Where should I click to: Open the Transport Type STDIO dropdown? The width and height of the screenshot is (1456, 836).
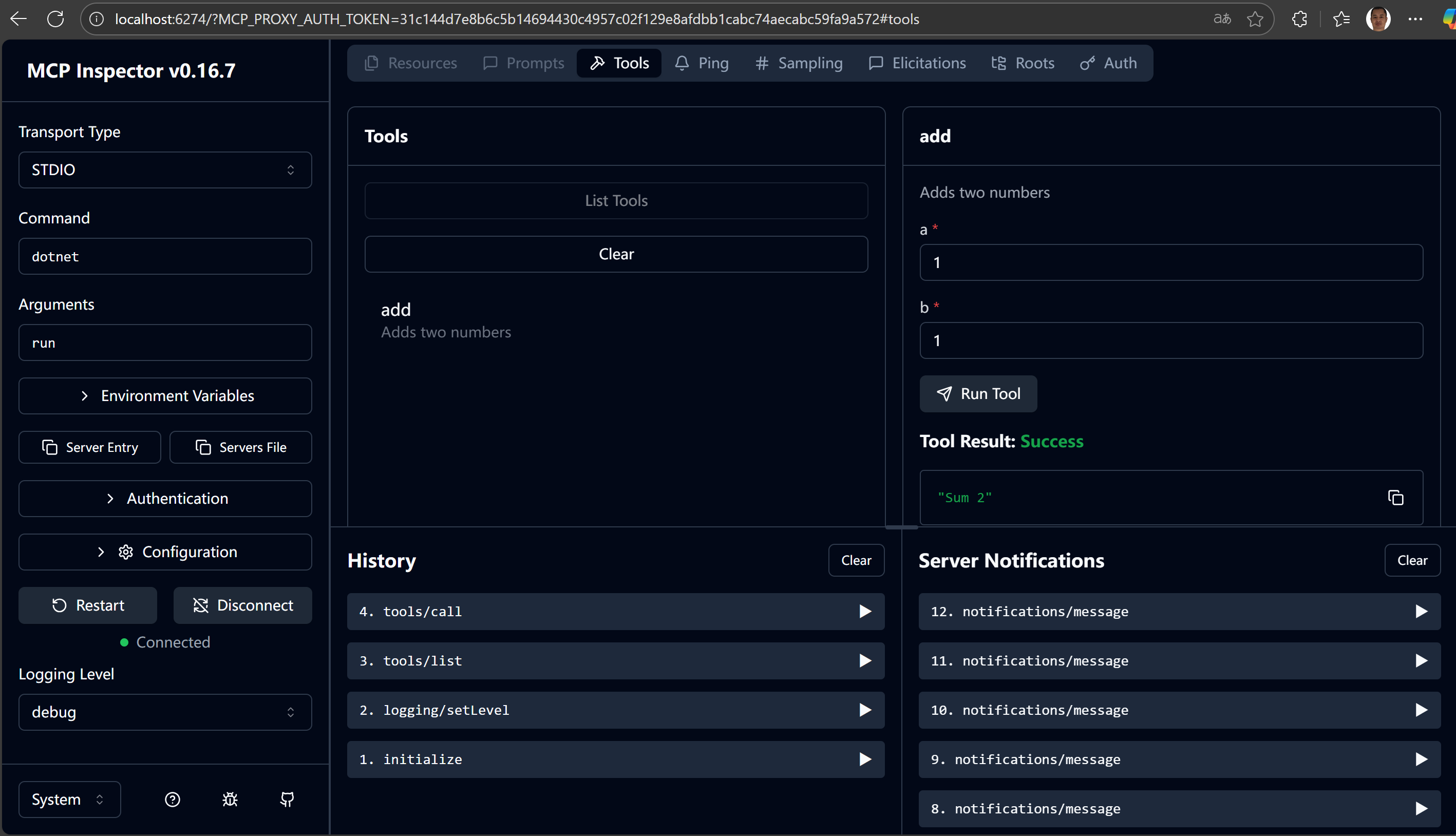165,170
